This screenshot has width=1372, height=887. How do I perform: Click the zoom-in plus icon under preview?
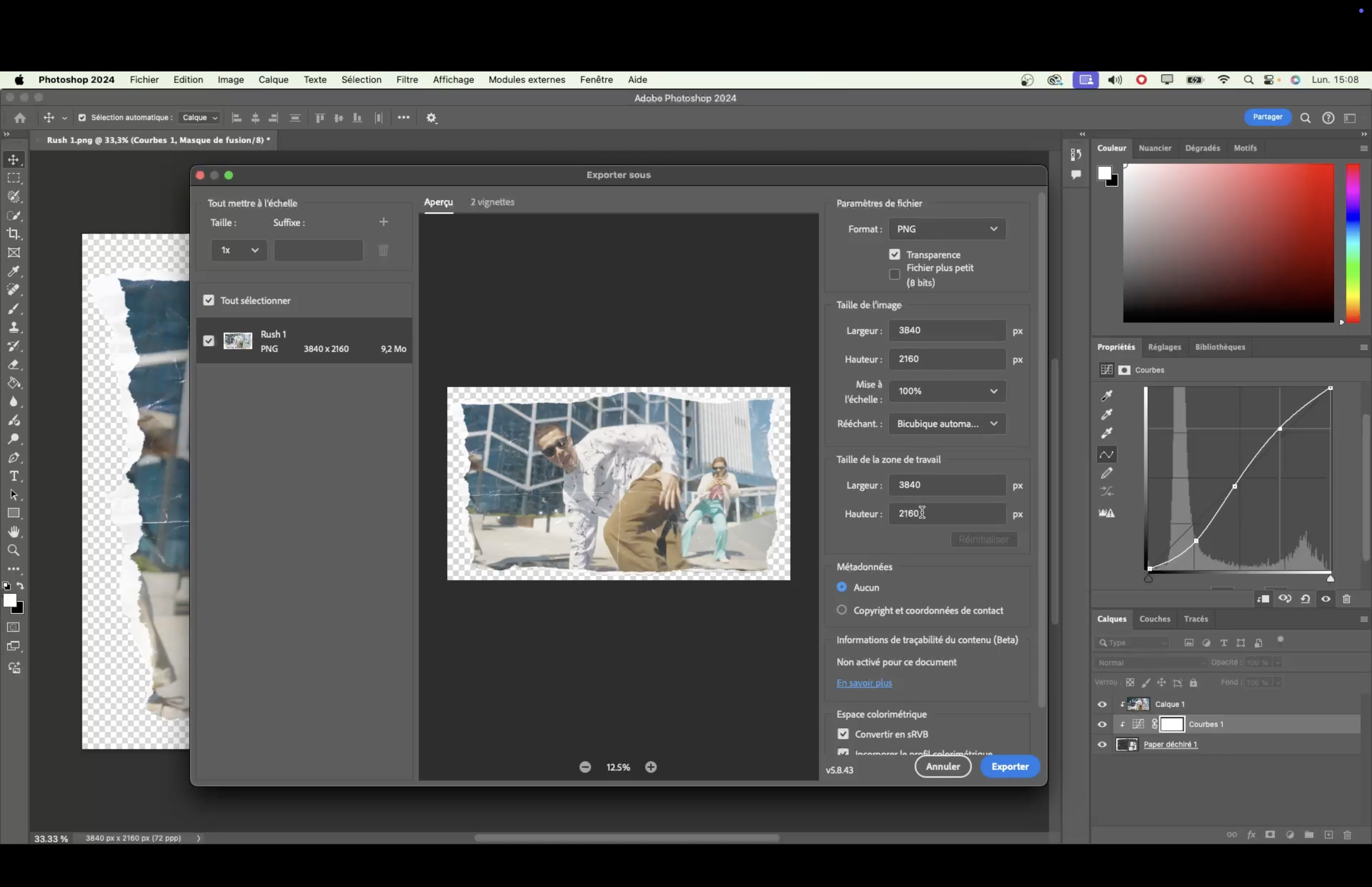pyautogui.click(x=651, y=767)
